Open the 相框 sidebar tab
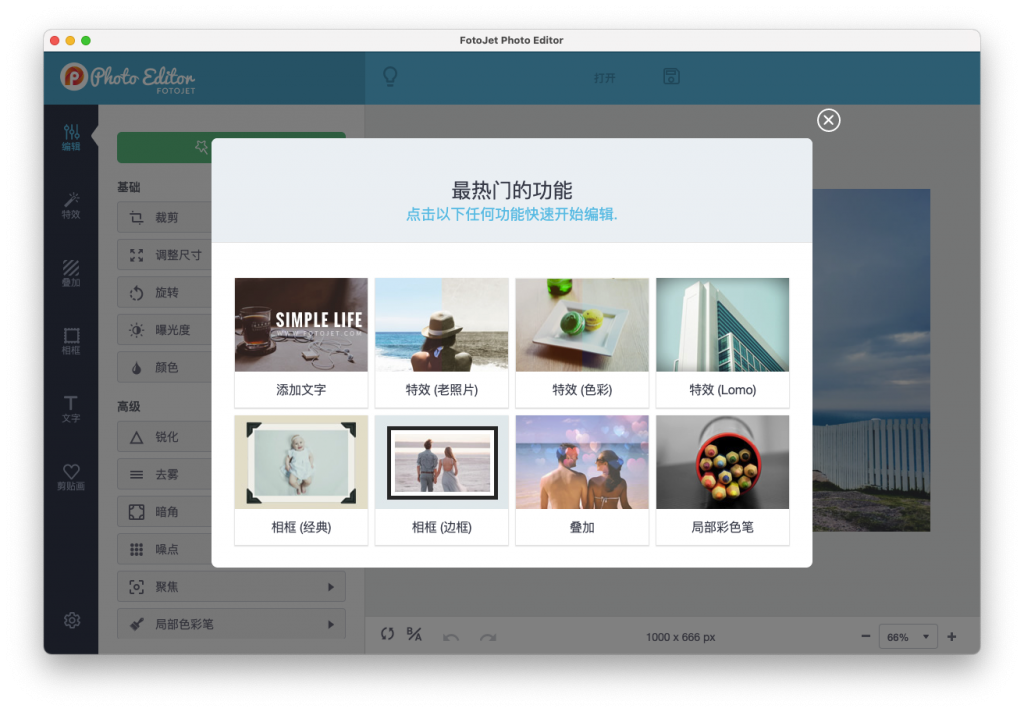The height and width of the screenshot is (712, 1024). point(71,341)
